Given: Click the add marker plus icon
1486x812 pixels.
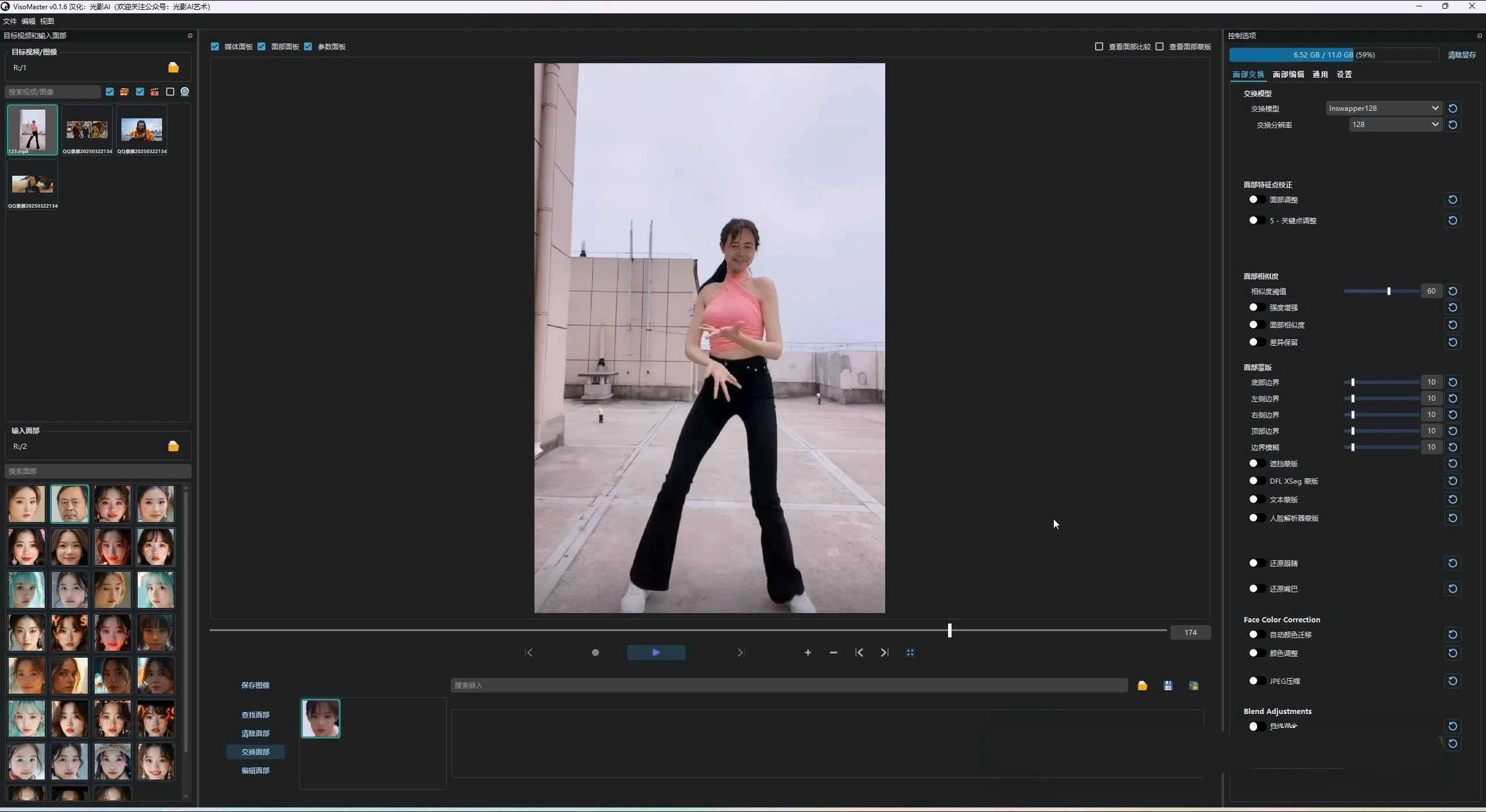Looking at the screenshot, I should click(807, 653).
